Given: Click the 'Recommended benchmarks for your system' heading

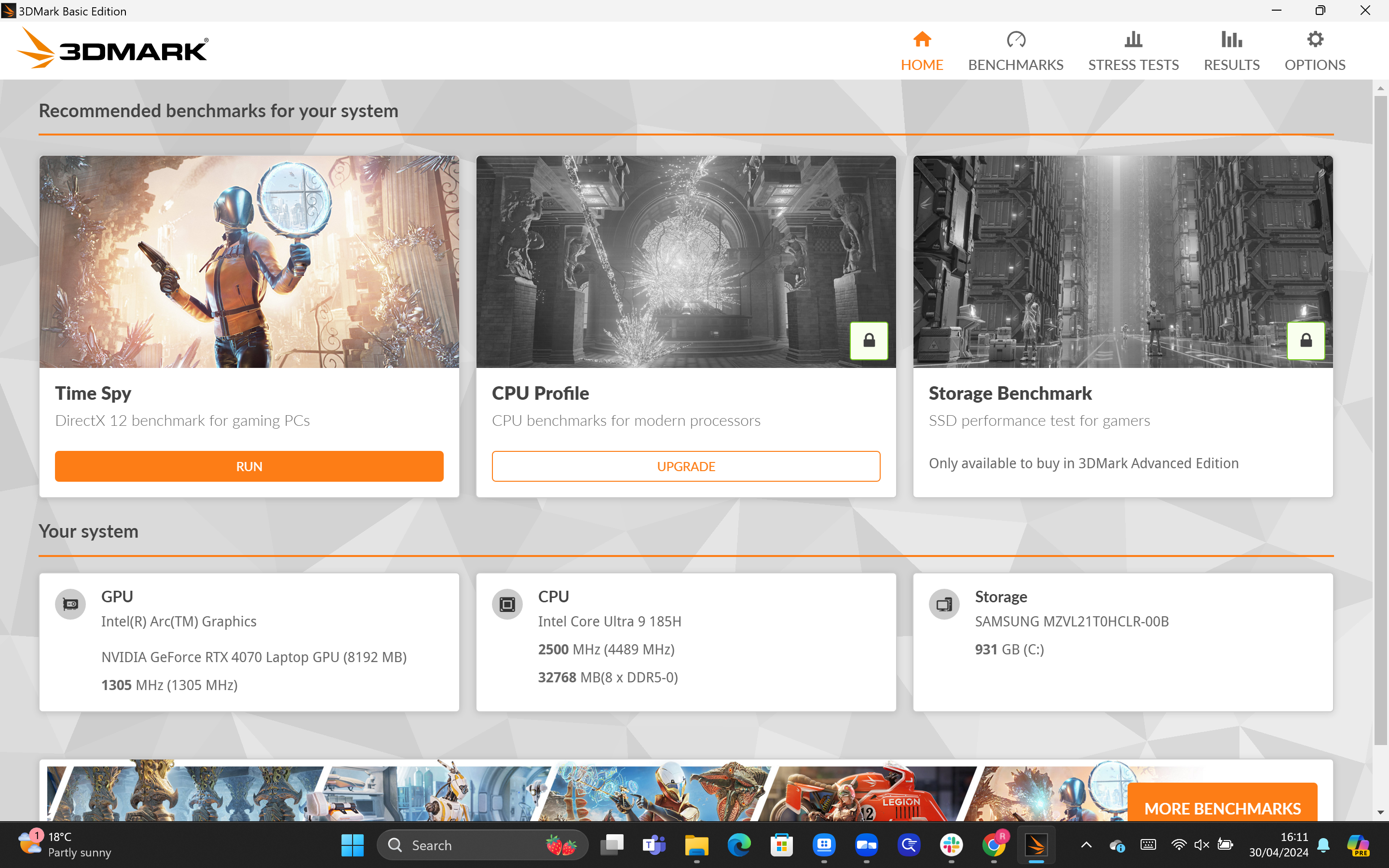Looking at the screenshot, I should coord(218,111).
